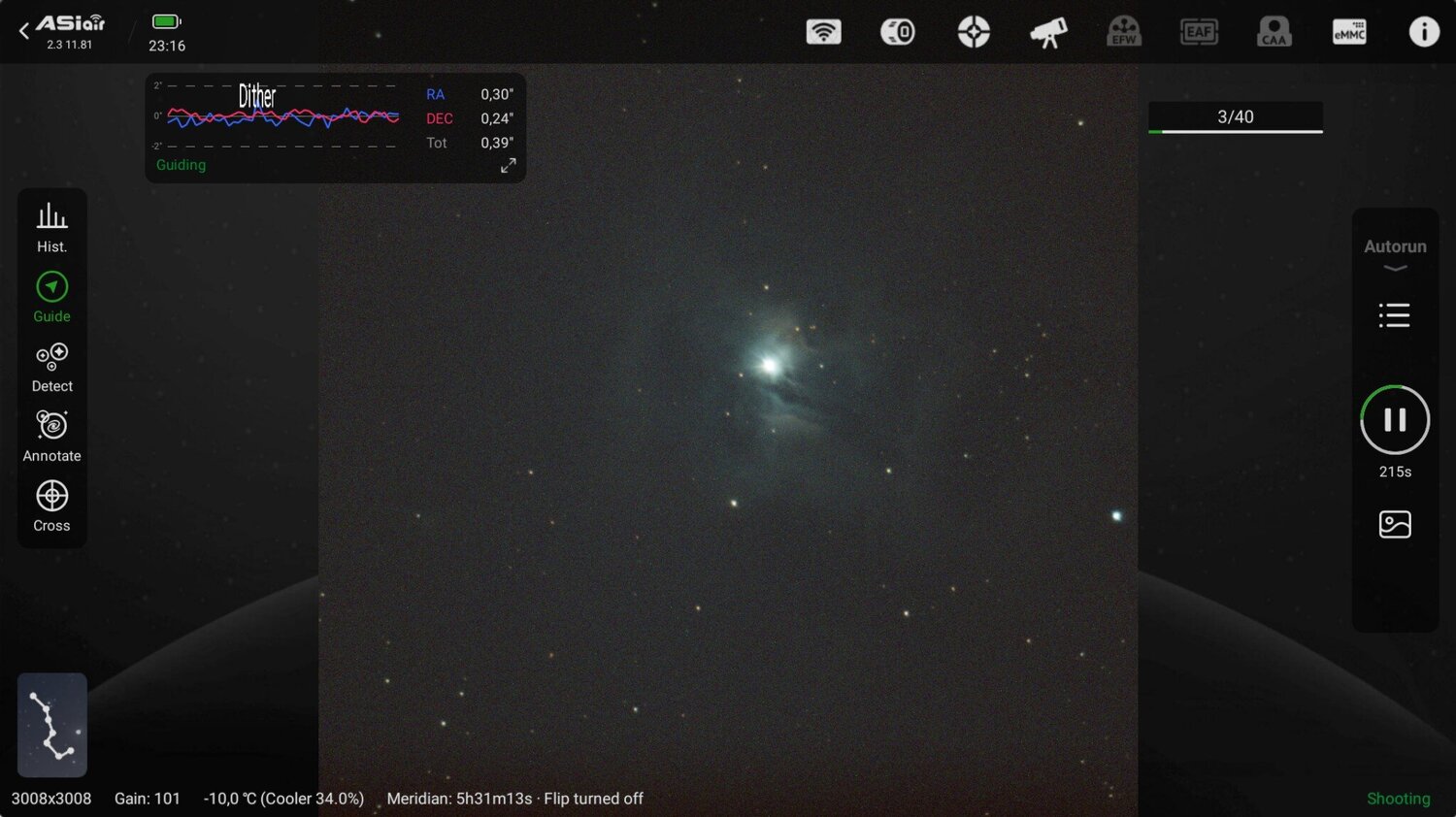
Task: Click the Guiding status label
Action: tap(181, 165)
